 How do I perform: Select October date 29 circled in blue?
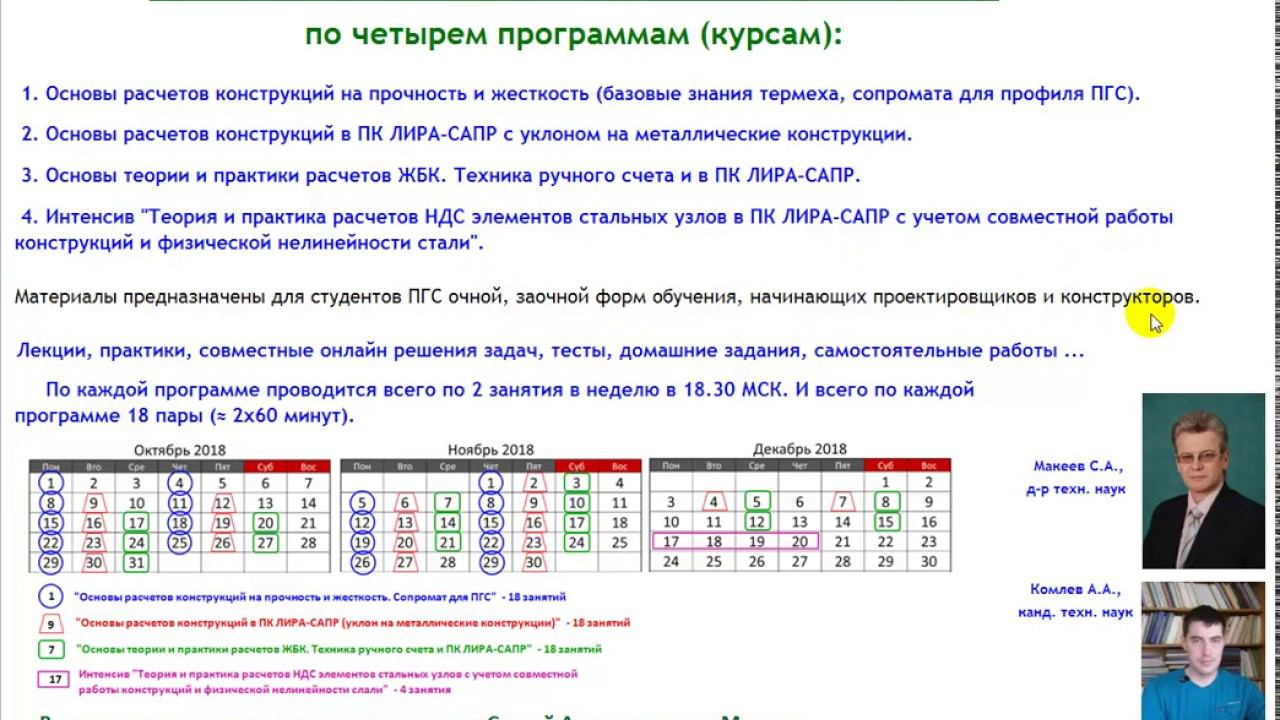[51, 562]
